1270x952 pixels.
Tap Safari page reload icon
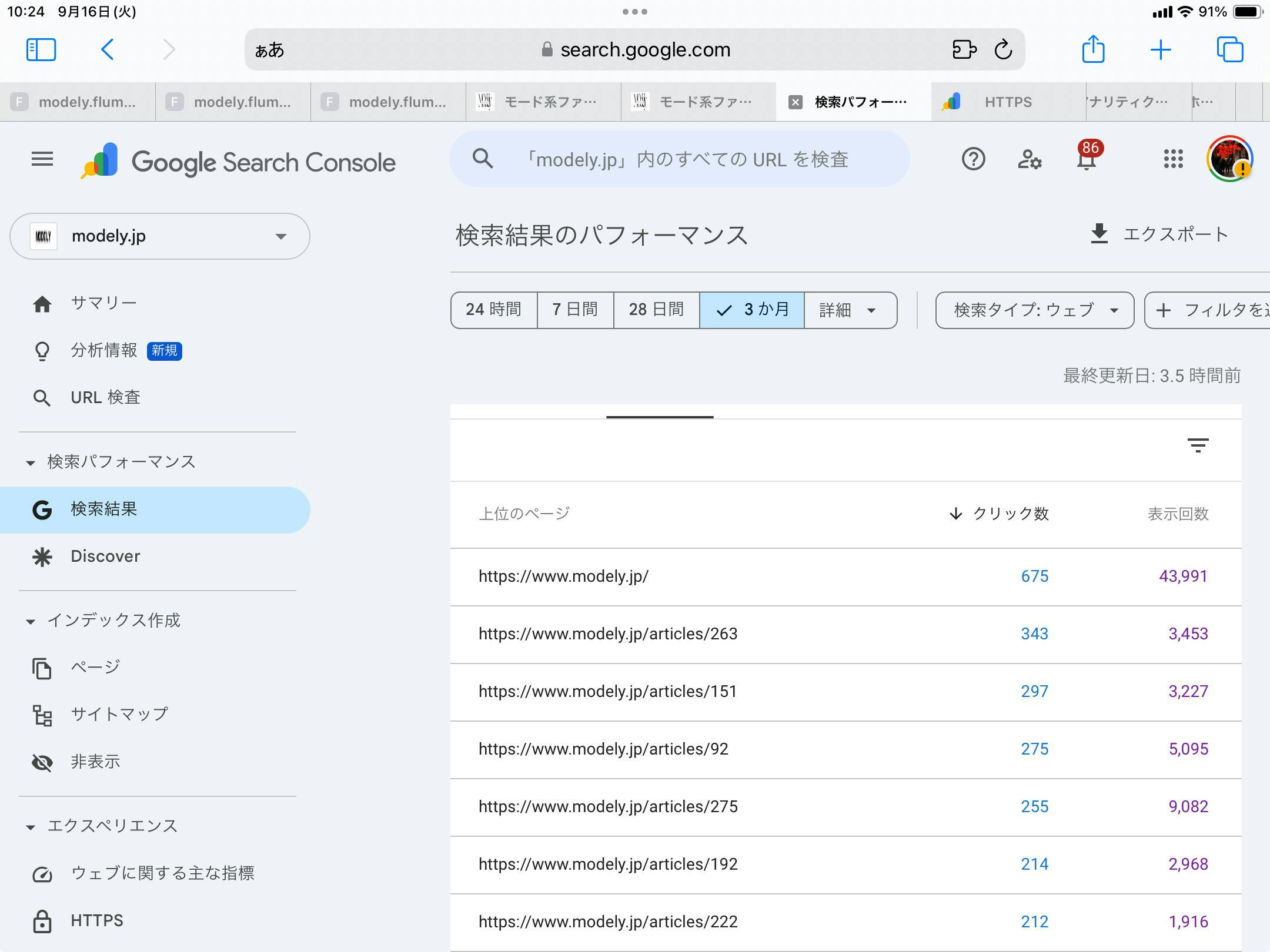coord(1003,50)
